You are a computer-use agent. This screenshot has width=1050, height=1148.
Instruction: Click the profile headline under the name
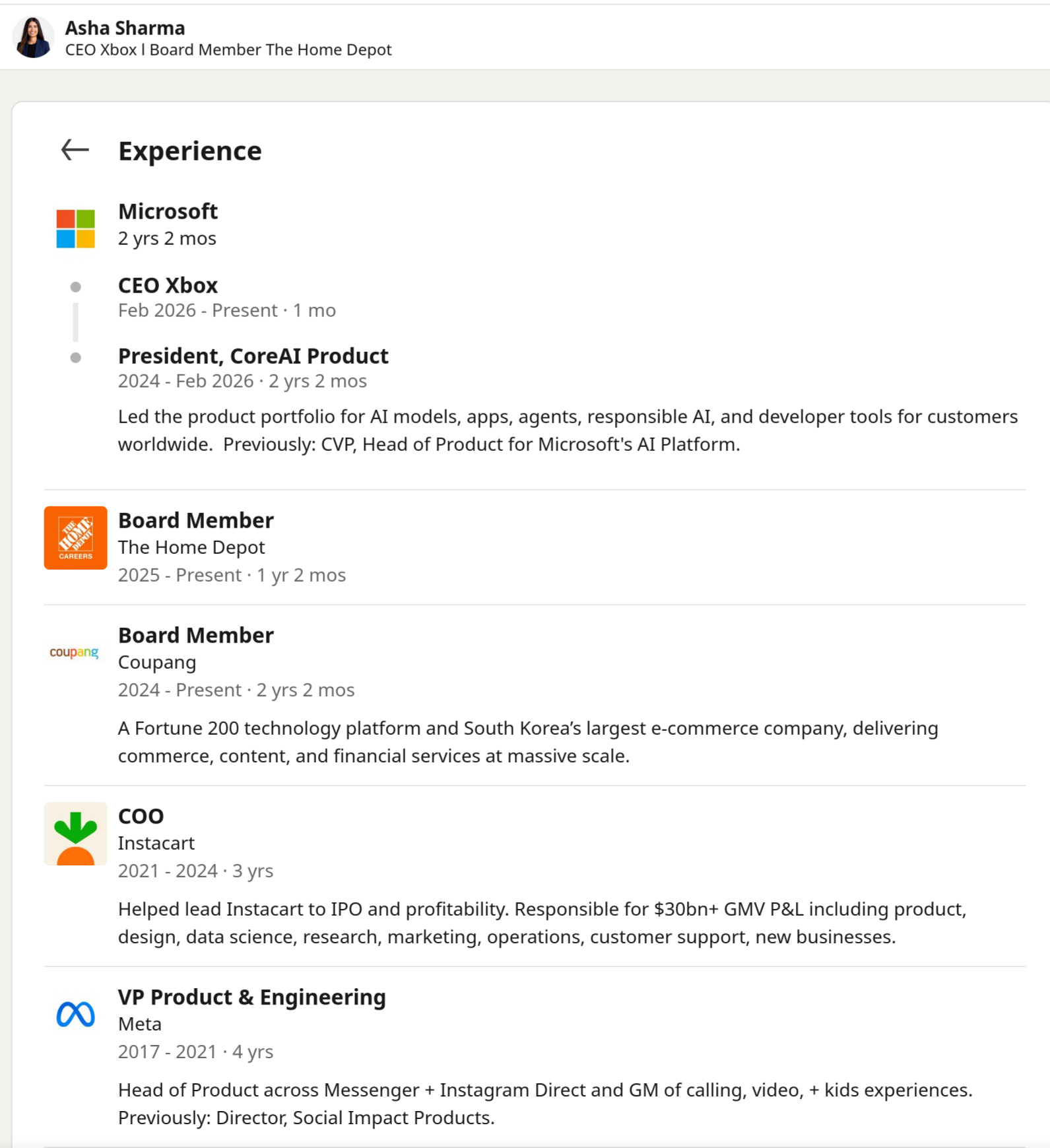point(228,50)
